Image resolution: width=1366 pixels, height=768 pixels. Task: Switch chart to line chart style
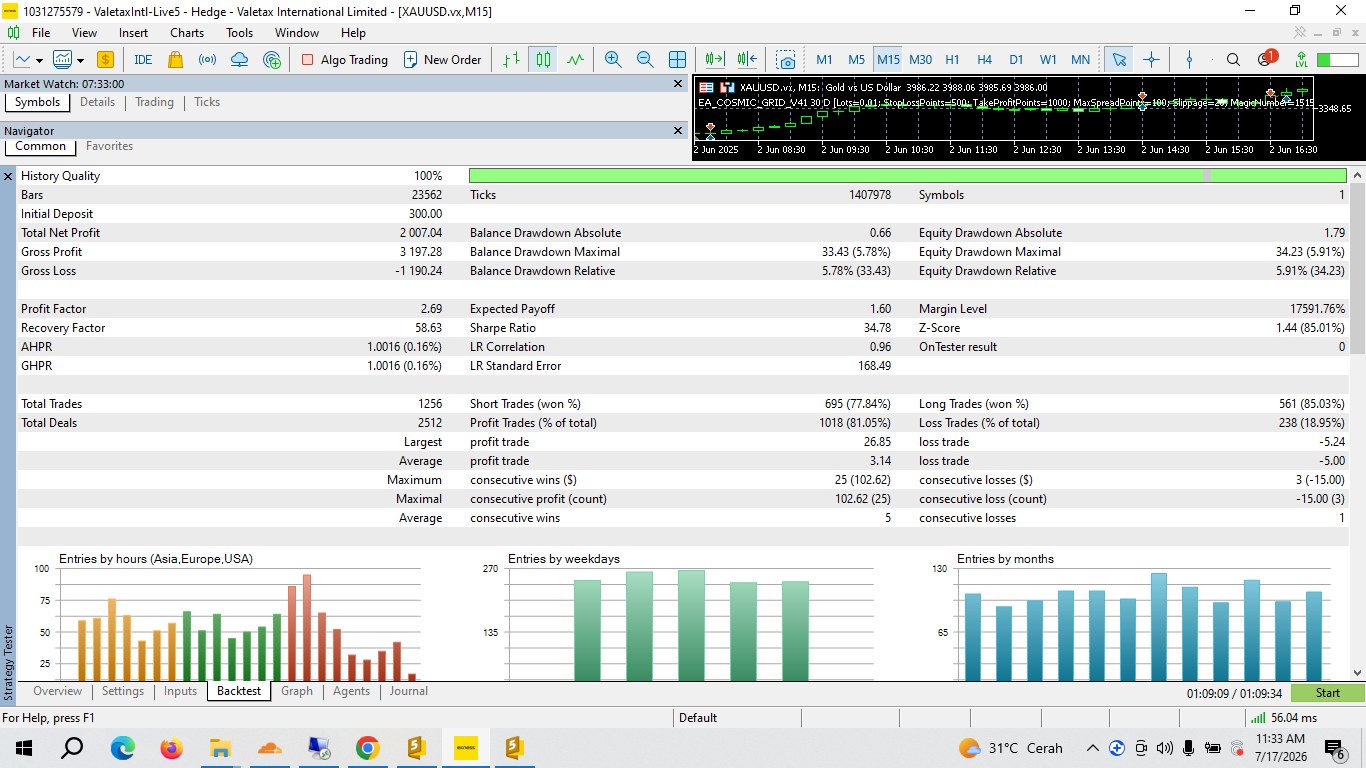(575, 59)
